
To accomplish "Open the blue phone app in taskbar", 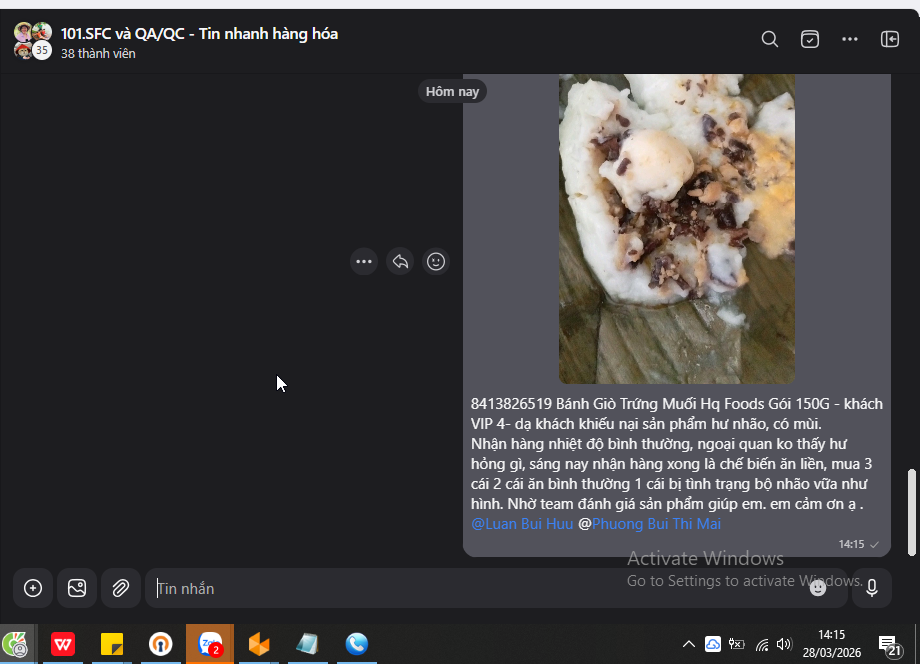I will [x=357, y=644].
